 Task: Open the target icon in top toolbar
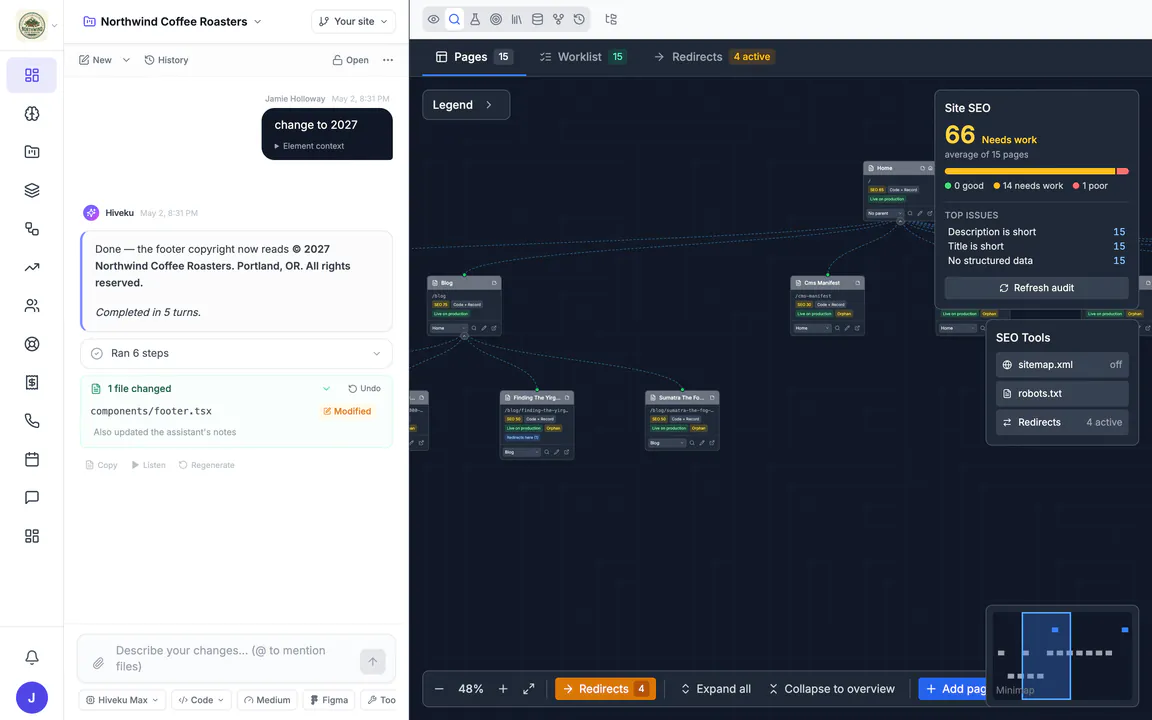tap(496, 20)
